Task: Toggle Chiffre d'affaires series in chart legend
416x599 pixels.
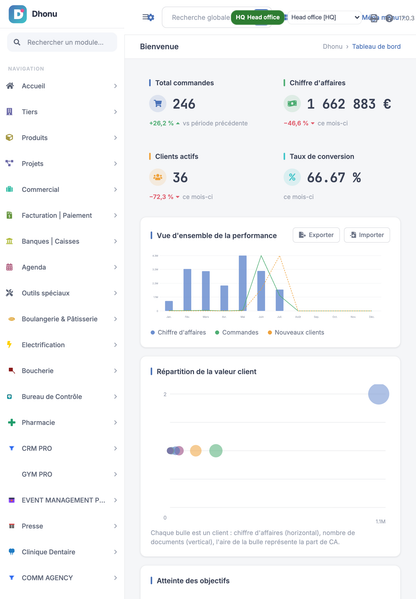Action: click(178, 332)
